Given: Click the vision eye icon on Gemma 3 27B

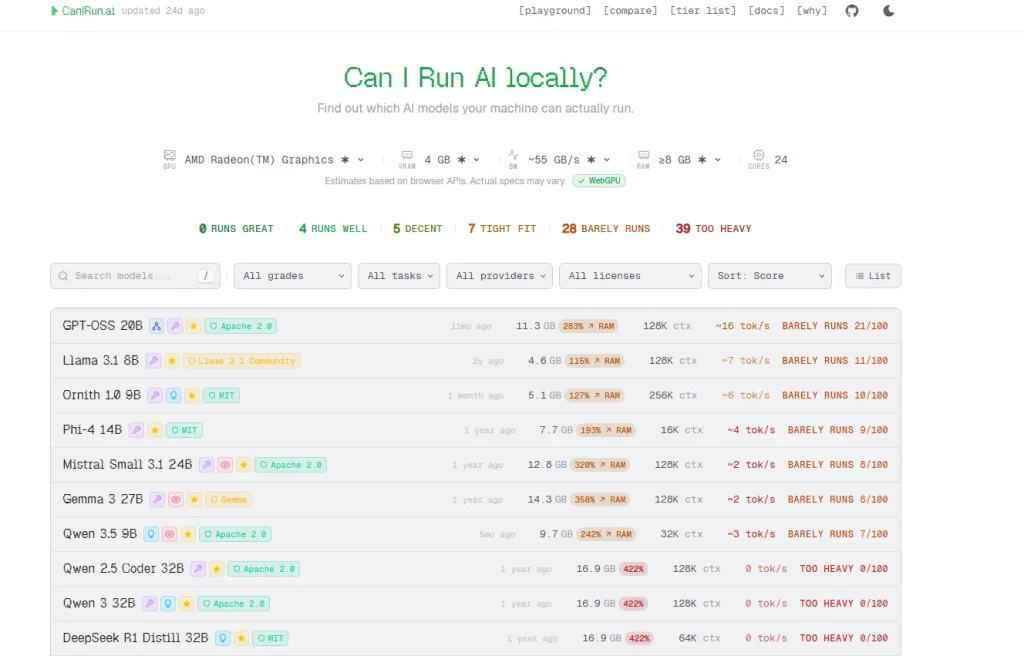Looking at the screenshot, I should [176, 499].
